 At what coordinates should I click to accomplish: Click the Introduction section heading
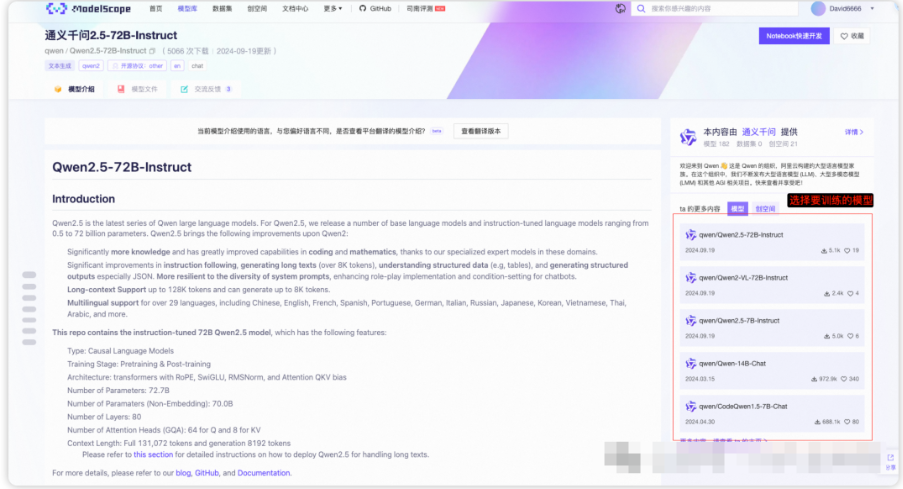point(84,199)
